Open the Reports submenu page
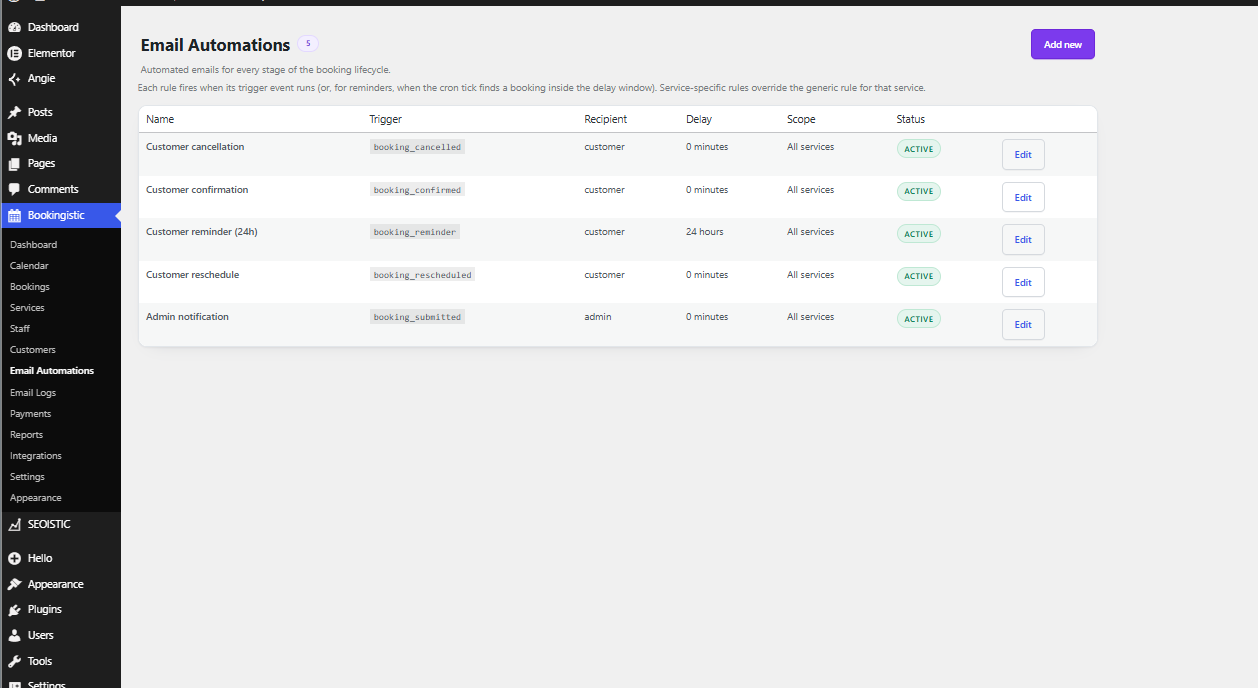Image resolution: width=1258 pixels, height=688 pixels. click(x=26, y=435)
